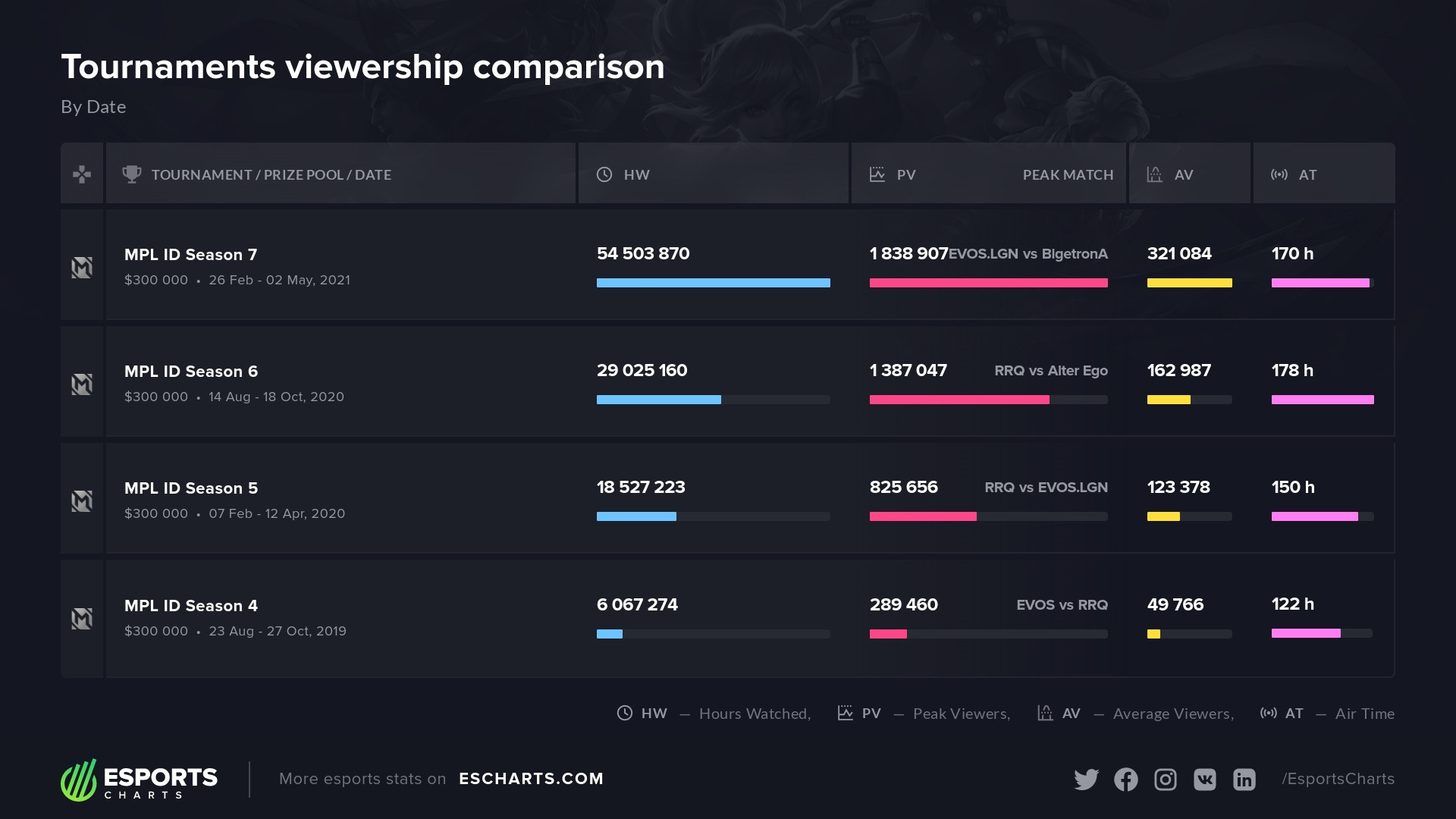Click Season 7 blue hours watched bar

pyautogui.click(x=713, y=283)
